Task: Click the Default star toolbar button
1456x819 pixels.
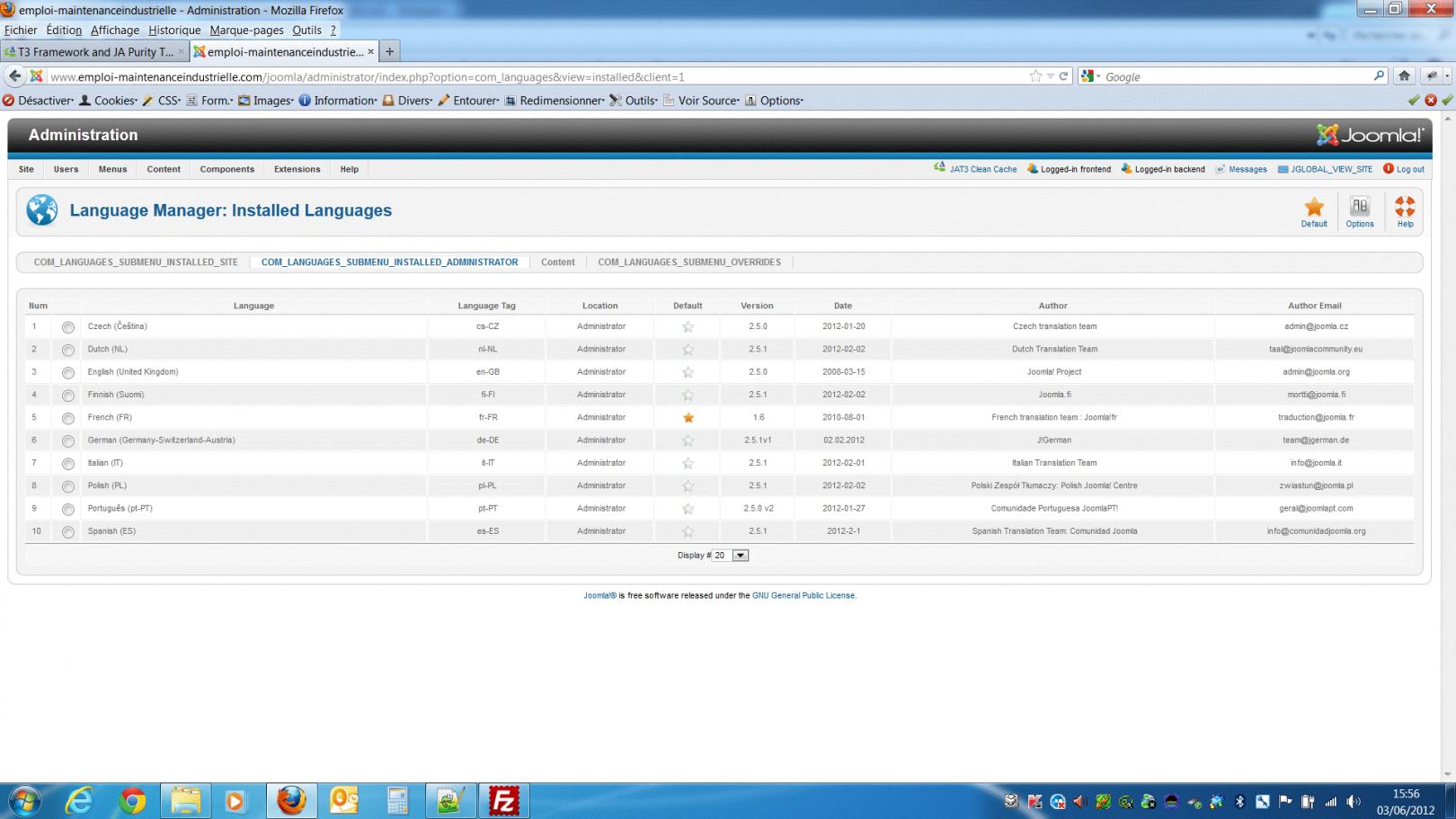Action: pos(1314,212)
